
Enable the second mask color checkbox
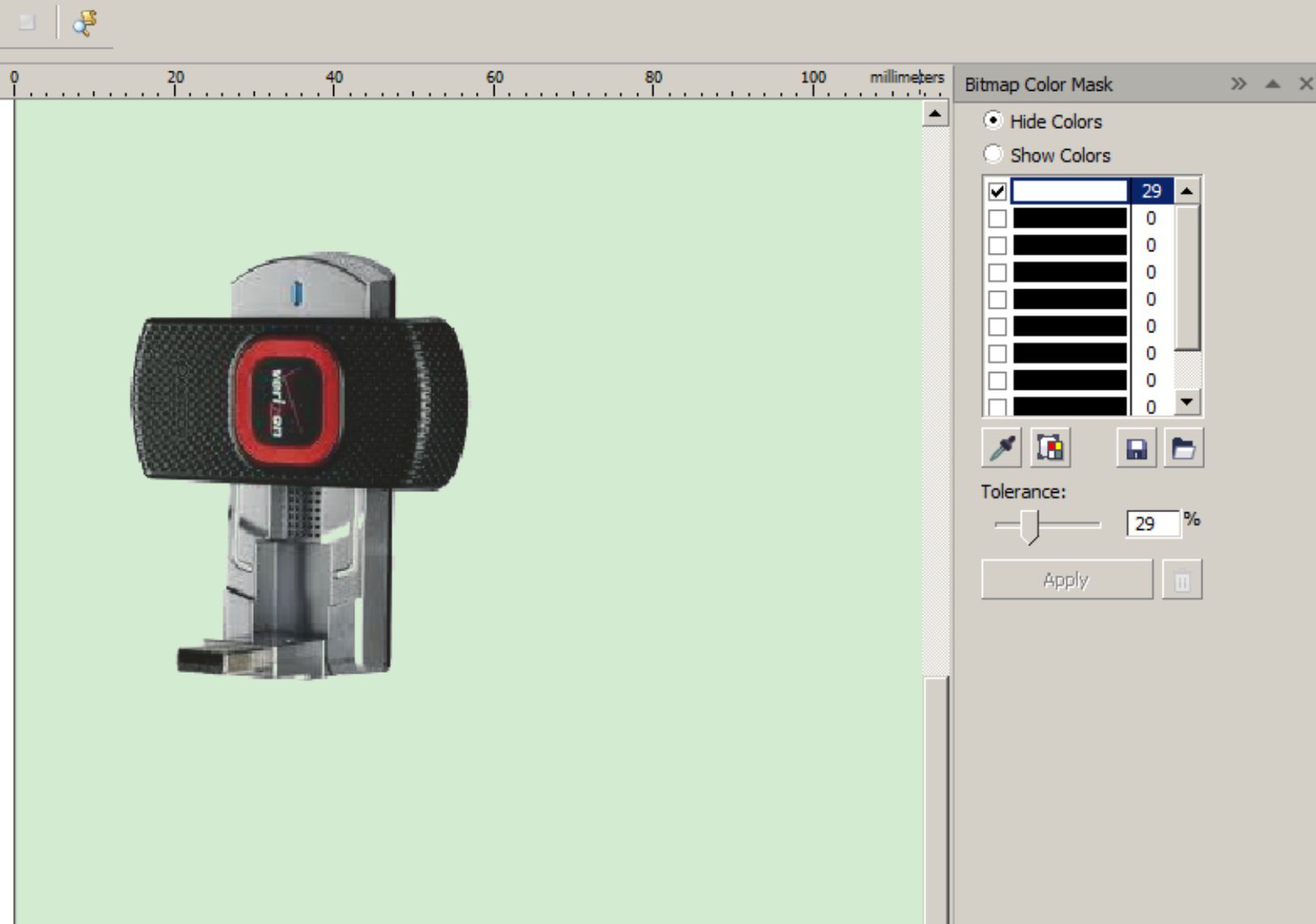point(997,218)
